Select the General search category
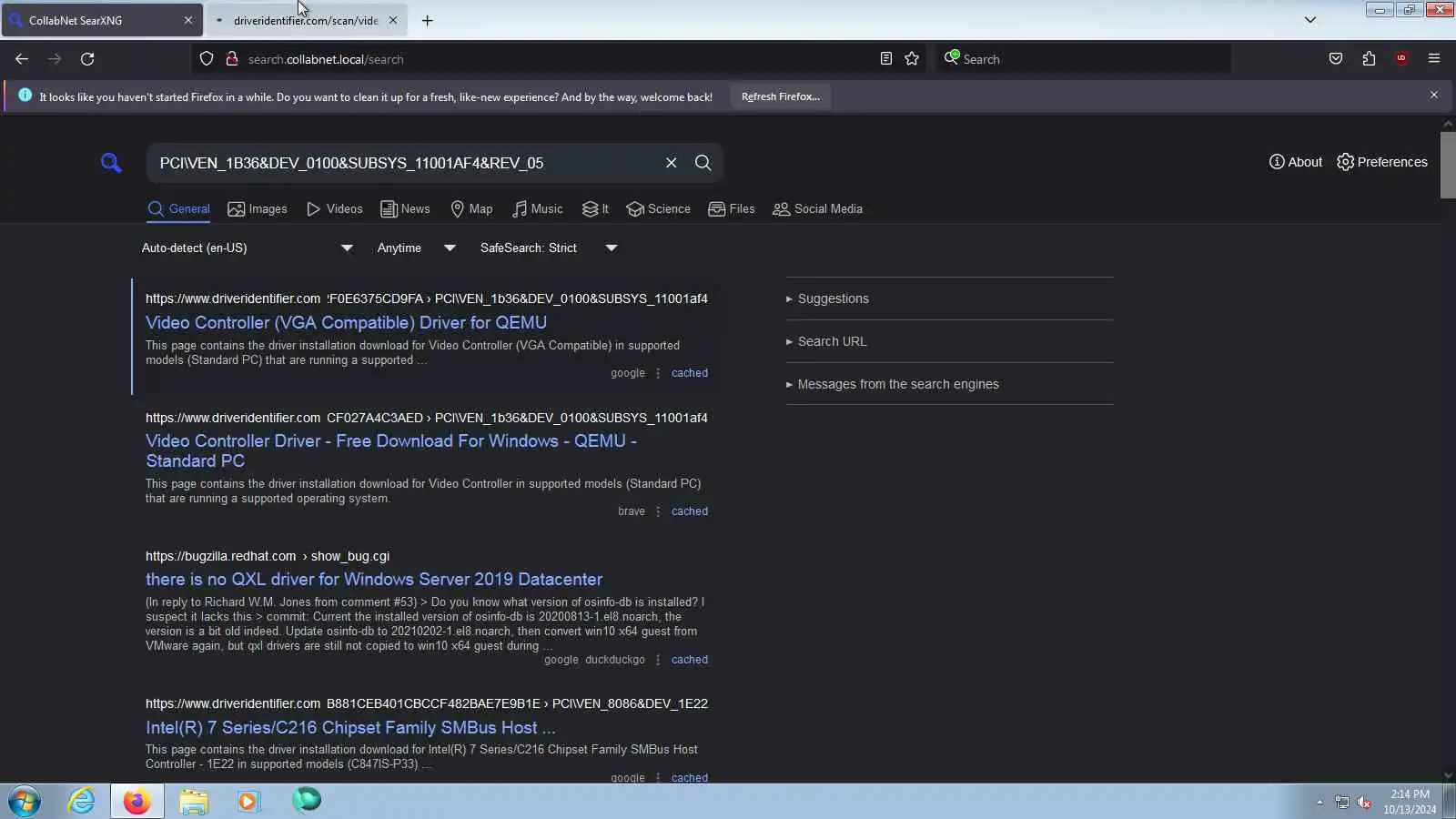Viewport: 1456px width, 819px height. (178, 209)
